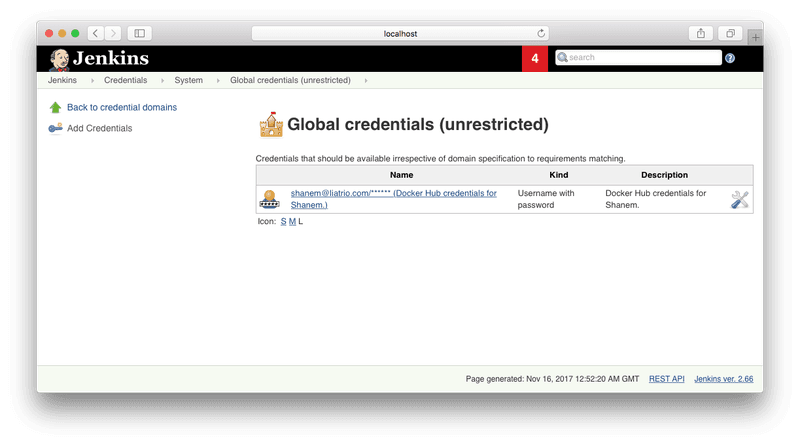The width and height of the screenshot is (800, 445).
Task: Open the wrench update icon for shanem credential
Action: (x=739, y=200)
